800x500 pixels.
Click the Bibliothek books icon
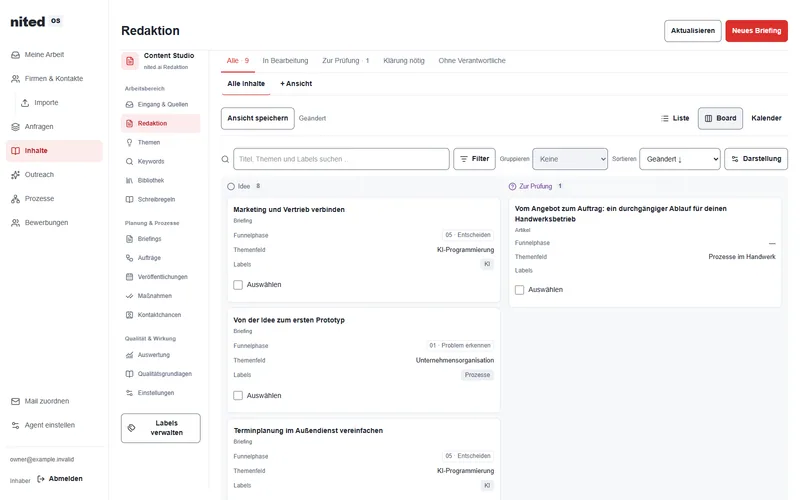click(130, 180)
